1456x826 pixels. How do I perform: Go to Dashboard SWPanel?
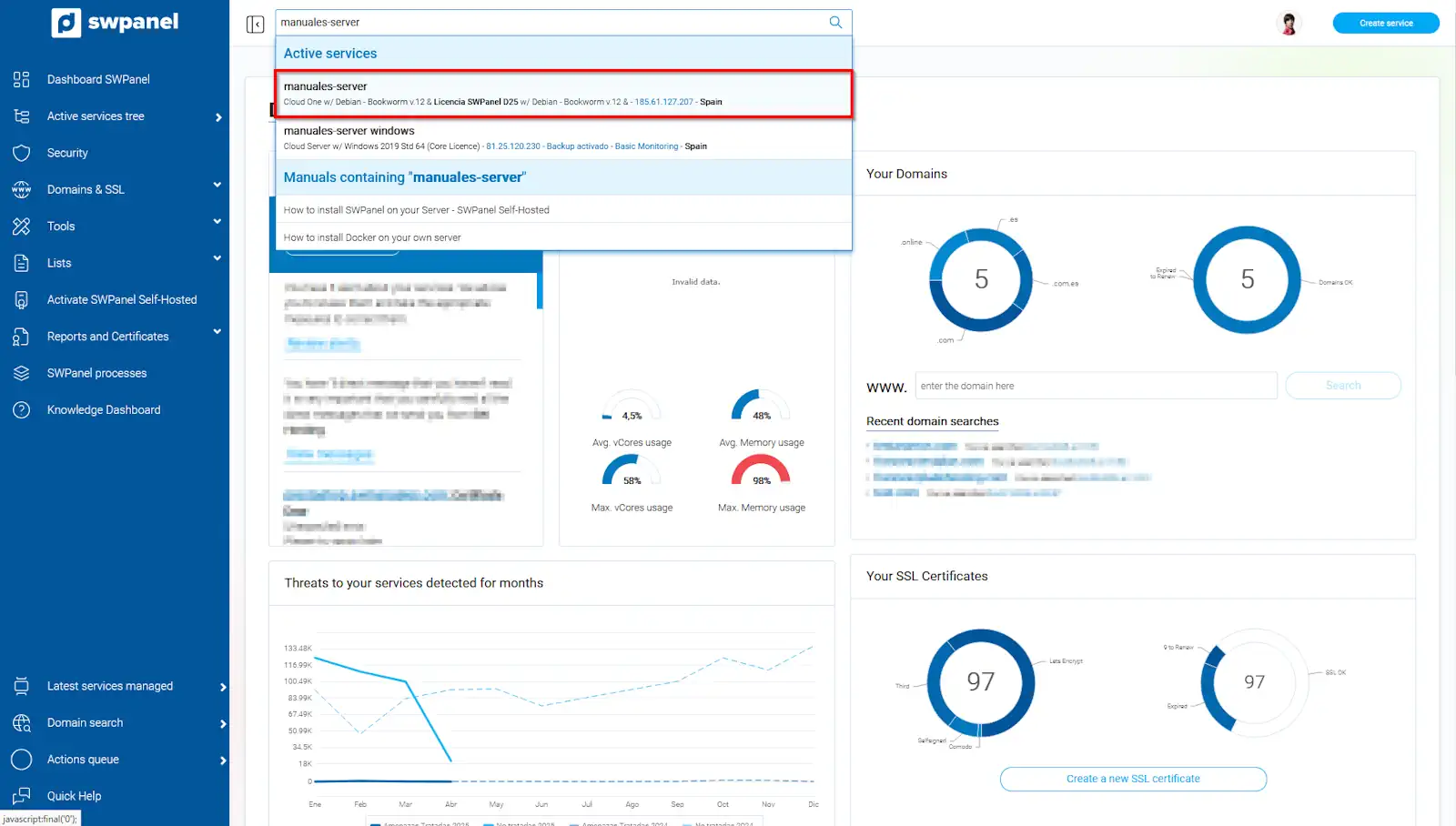[98, 79]
